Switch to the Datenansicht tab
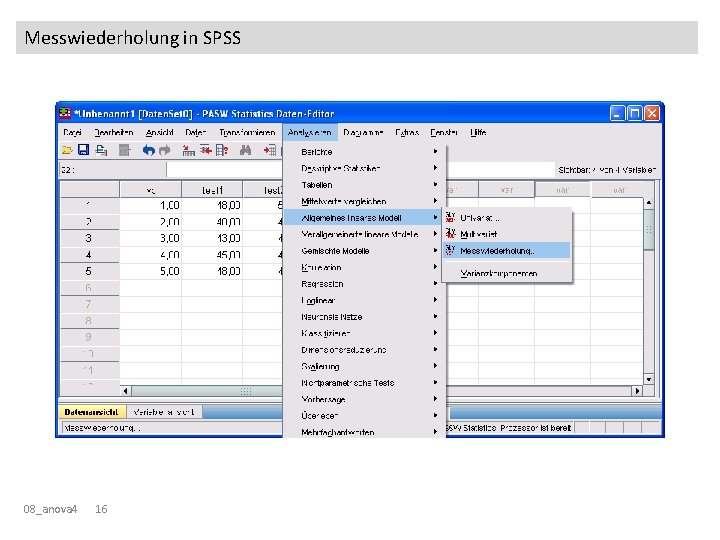Image resolution: width=720 pixels, height=540 pixels. point(91,412)
